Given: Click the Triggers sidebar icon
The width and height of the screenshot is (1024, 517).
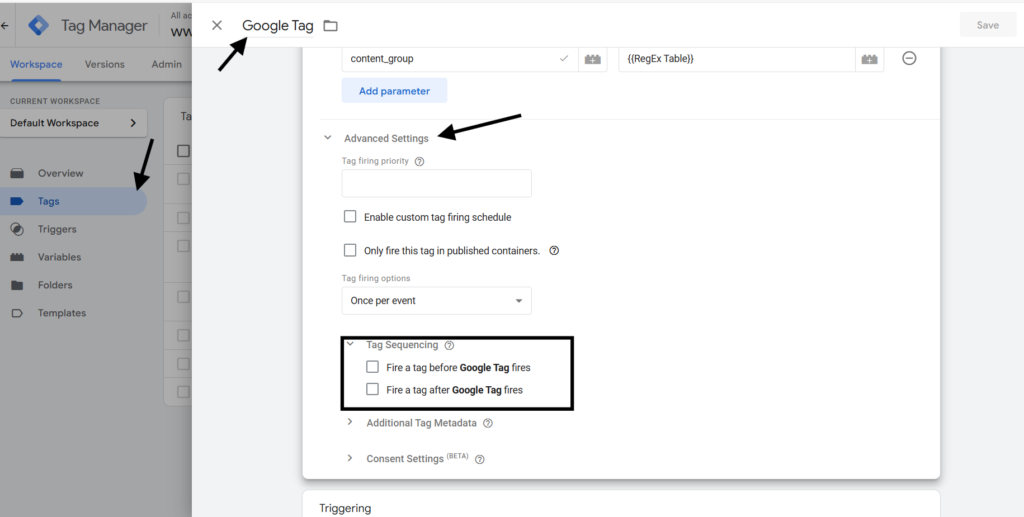Looking at the screenshot, I should click(17, 229).
